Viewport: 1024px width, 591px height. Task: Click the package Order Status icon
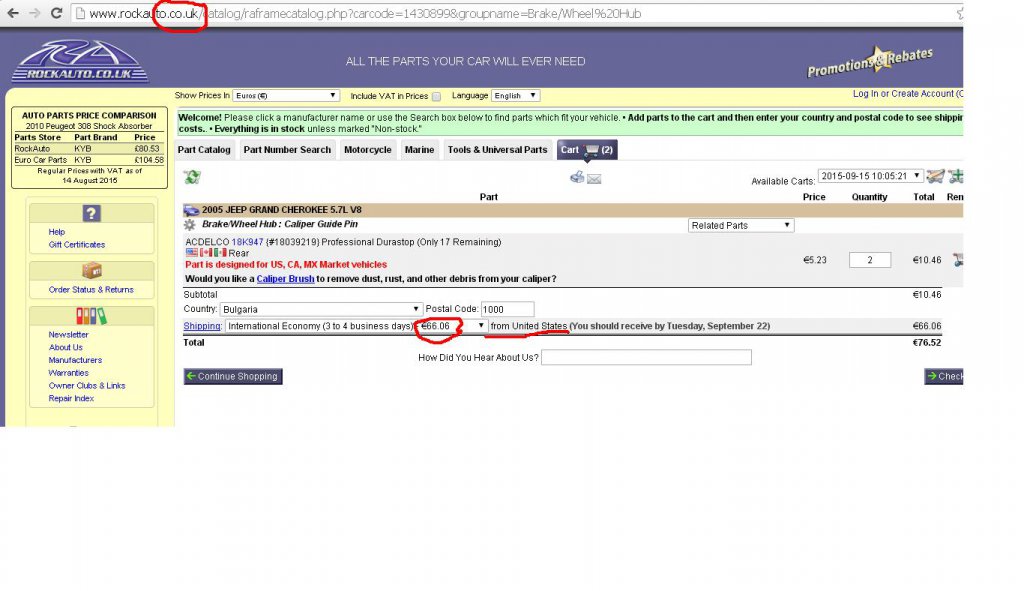91,270
